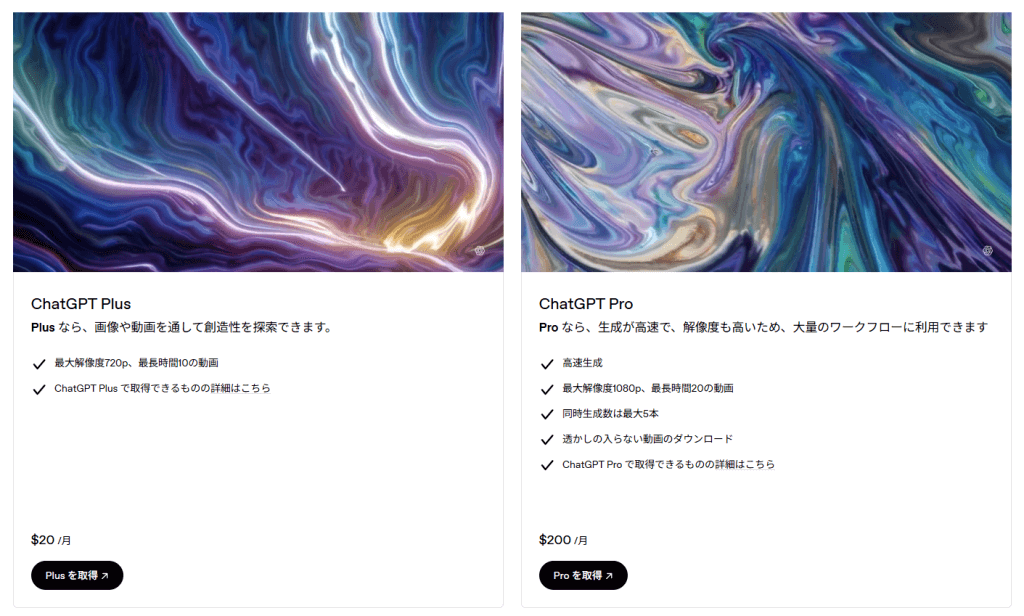Click the 透かしの入らない動画のダウンロード text

click(x=647, y=439)
